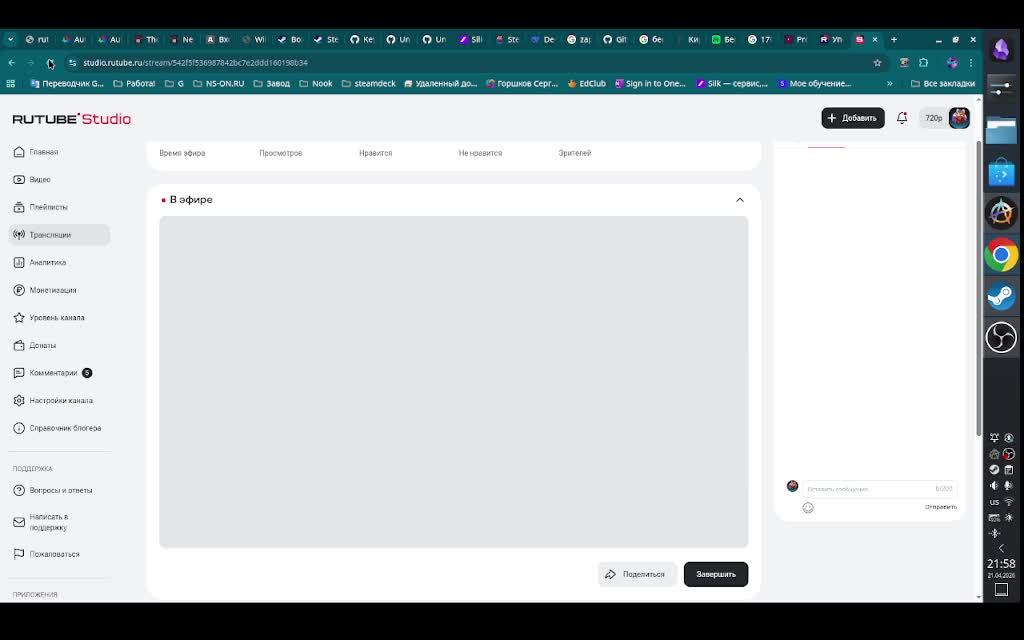Open the Переводчик G... bookmark
Viewport: 1024px width, 640px height.
pyautogui.click(x=67, y=84)
